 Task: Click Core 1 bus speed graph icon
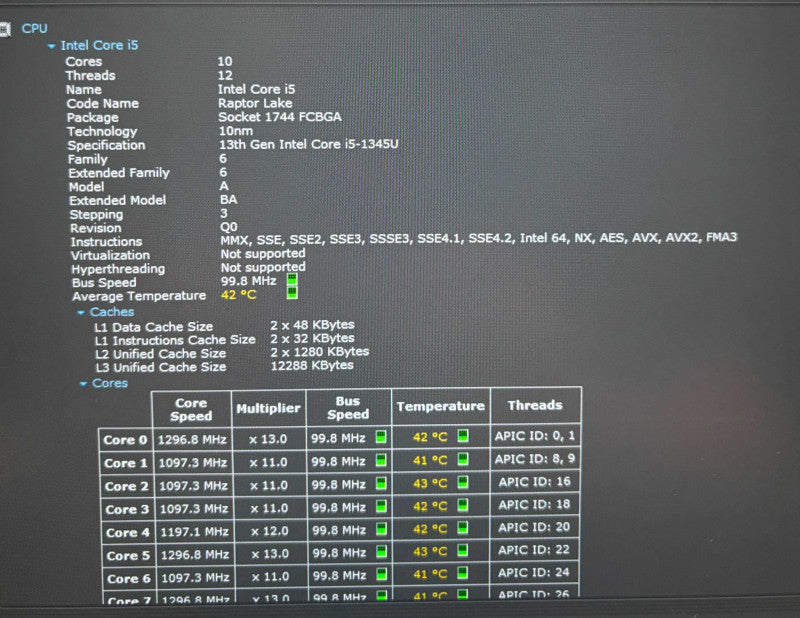pyautogui.click(x=381, y=460)
